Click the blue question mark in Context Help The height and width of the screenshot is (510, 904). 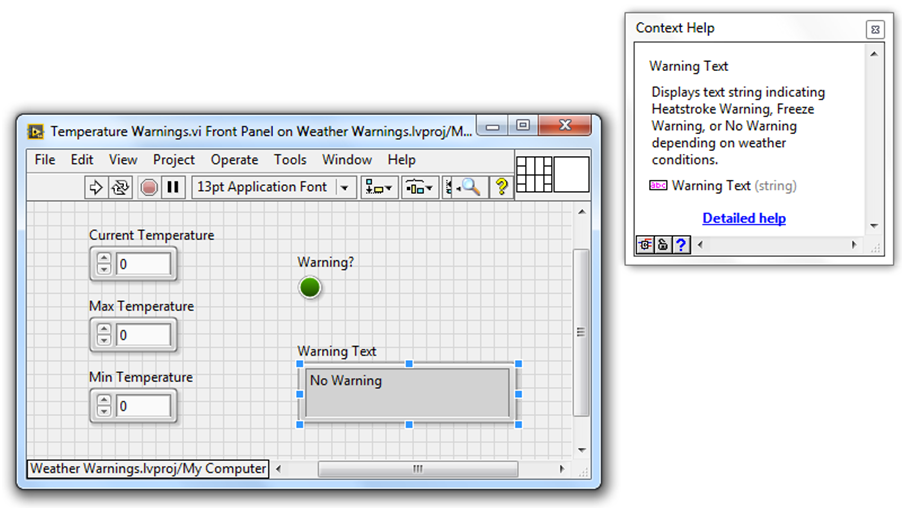tap(681, 245)
